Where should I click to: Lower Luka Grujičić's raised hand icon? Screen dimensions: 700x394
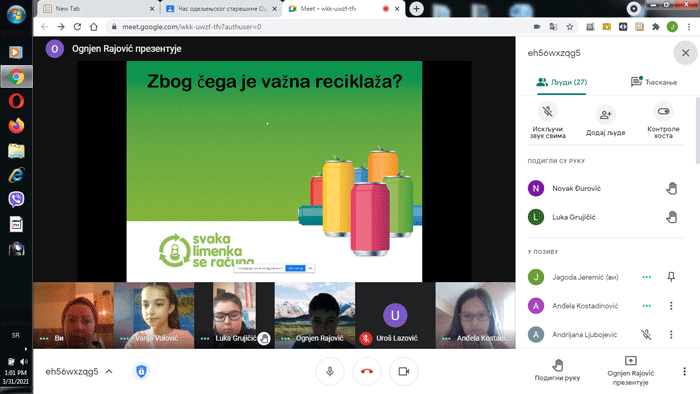671,217
